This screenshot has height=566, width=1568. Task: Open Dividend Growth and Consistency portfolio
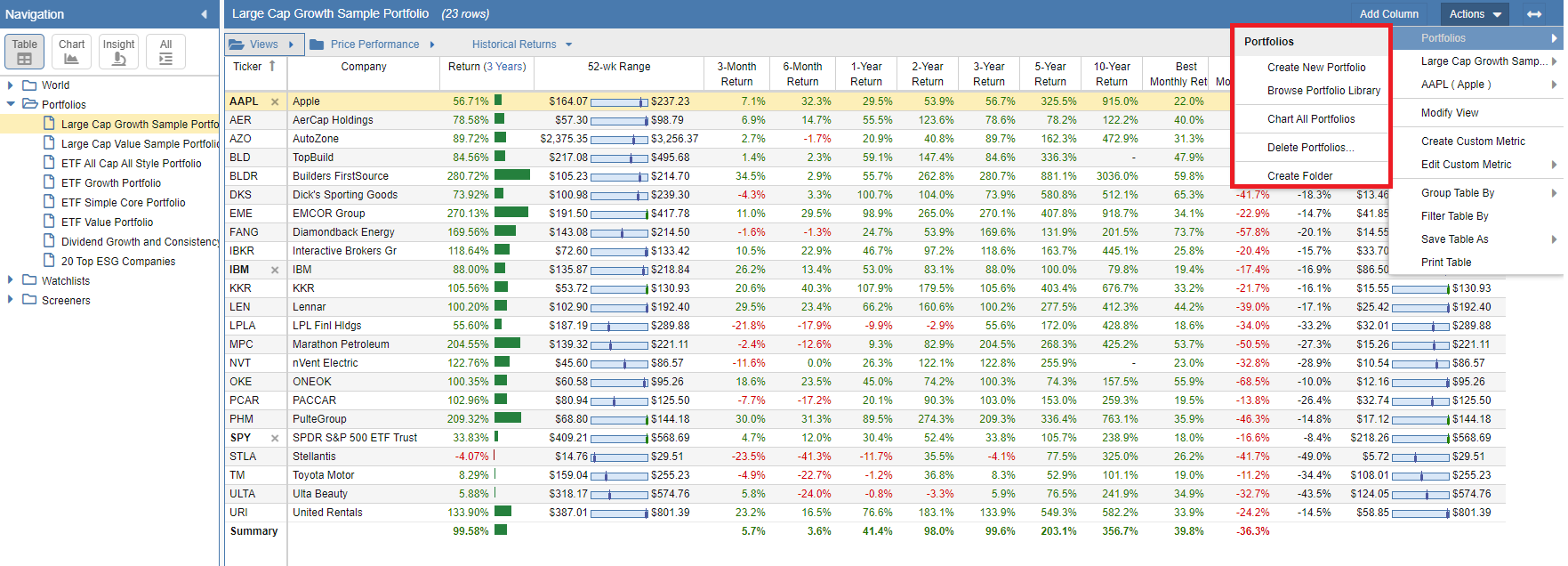tap(140, 242)
